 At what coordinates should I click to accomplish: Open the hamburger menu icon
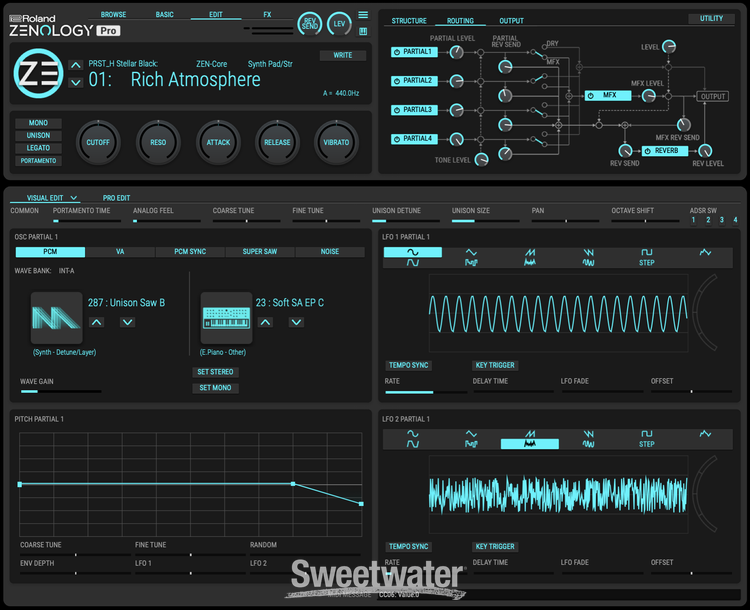pyautogui.click(x=363, y=15)
